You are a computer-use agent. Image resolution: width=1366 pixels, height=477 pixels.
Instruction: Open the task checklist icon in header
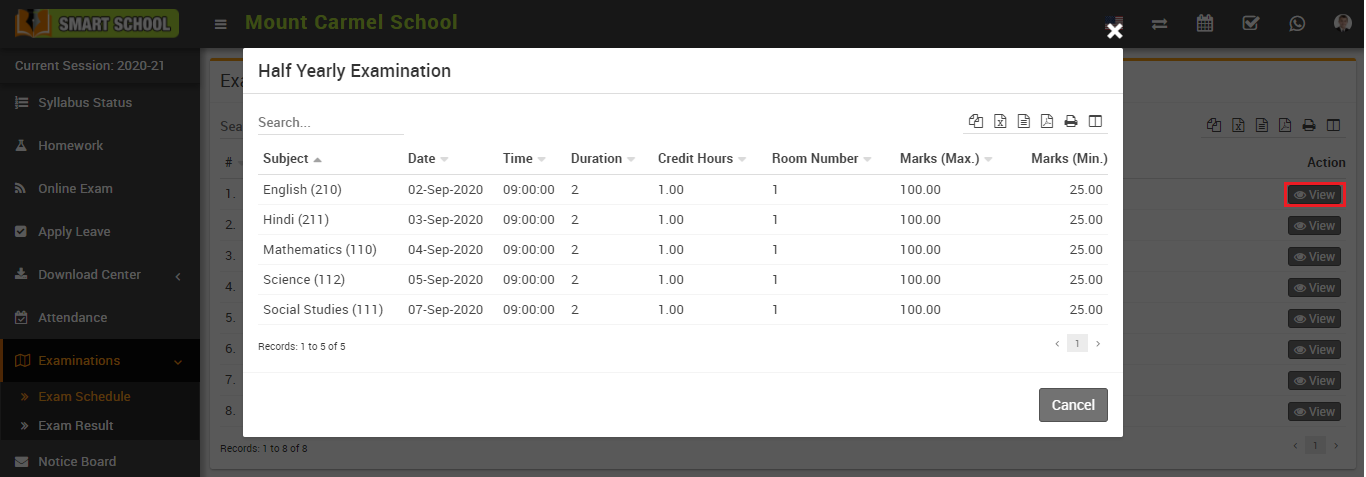[x=1251, y=23]
